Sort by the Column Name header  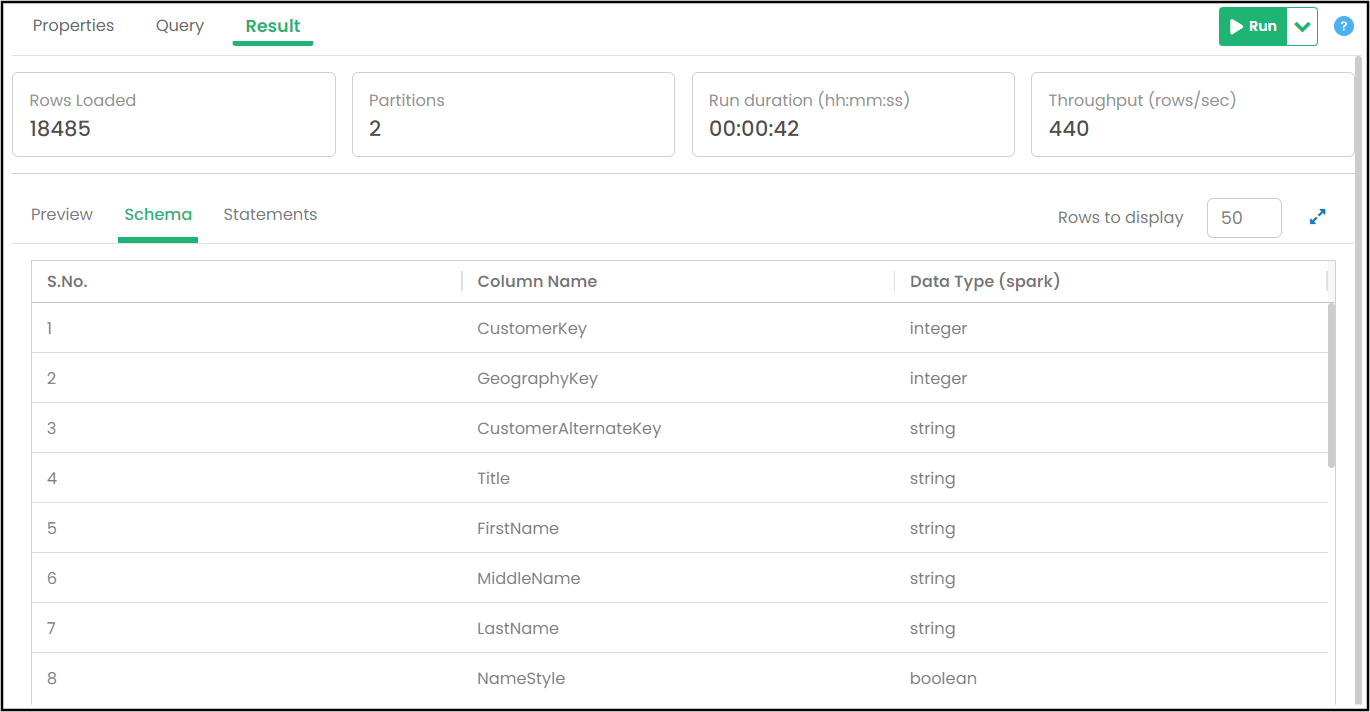(x=537, y=282)
